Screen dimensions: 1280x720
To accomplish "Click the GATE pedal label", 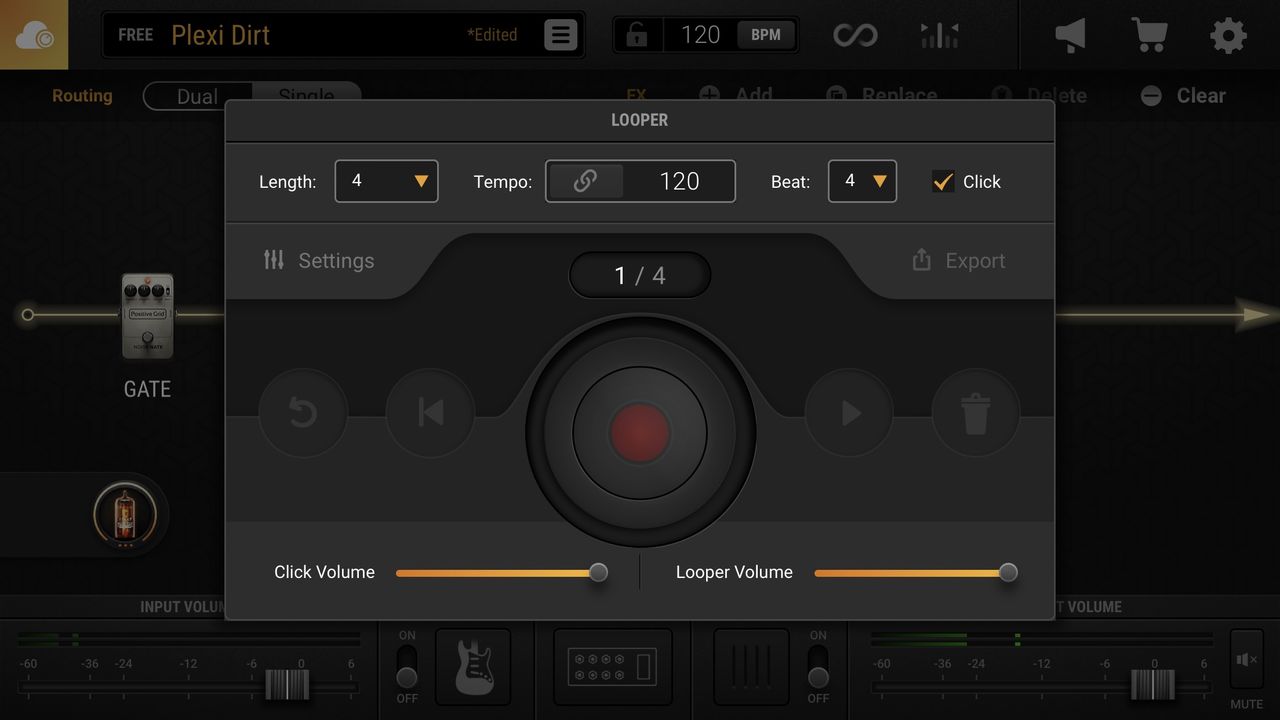I will 147,389.
